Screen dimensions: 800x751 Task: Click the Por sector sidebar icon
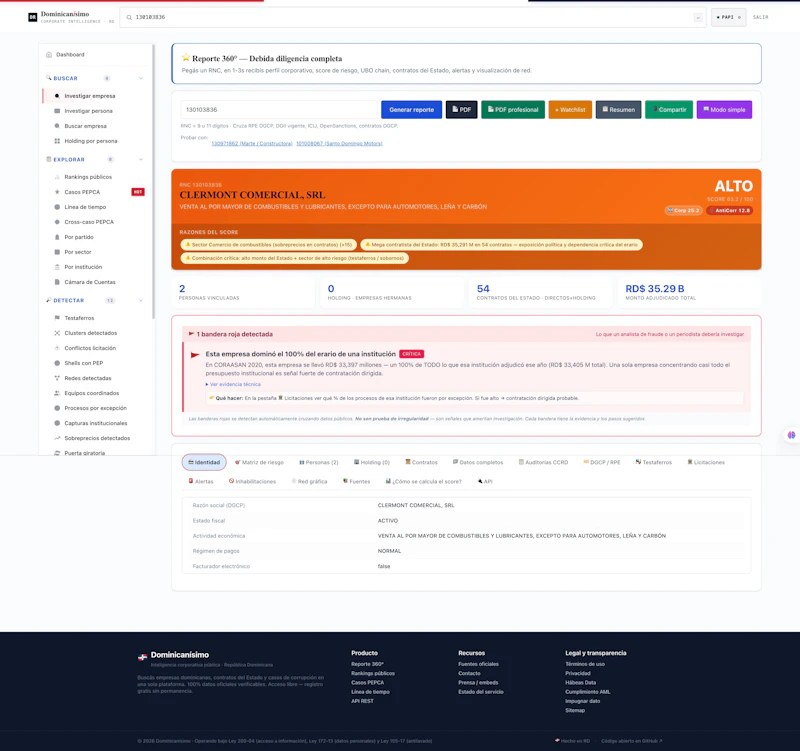click(x=57, y=252)
